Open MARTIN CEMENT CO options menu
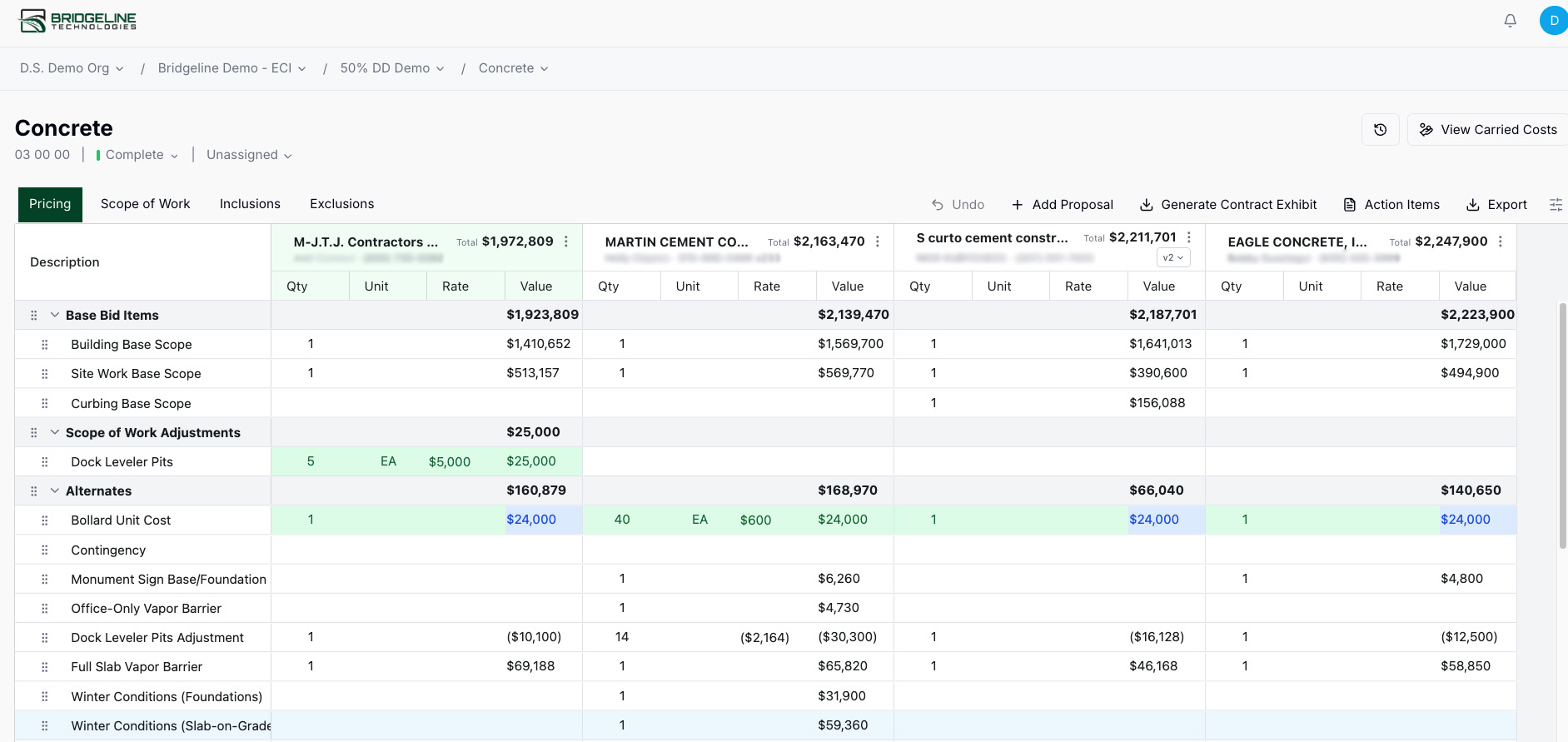Viewport: 1568px width, 742px height. pos(878,242)
